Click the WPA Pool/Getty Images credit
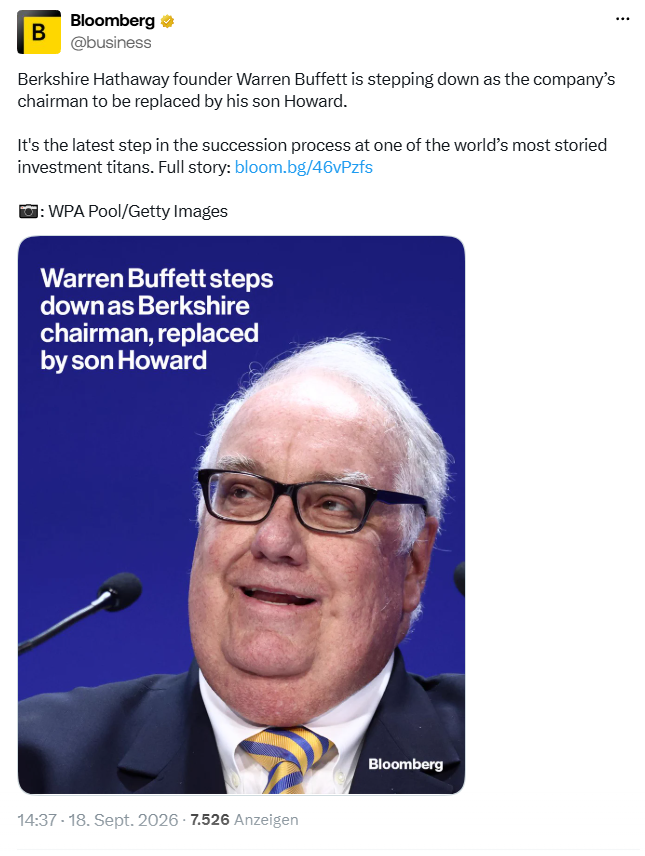Screen dimensions: 645x856 point(138,211)
